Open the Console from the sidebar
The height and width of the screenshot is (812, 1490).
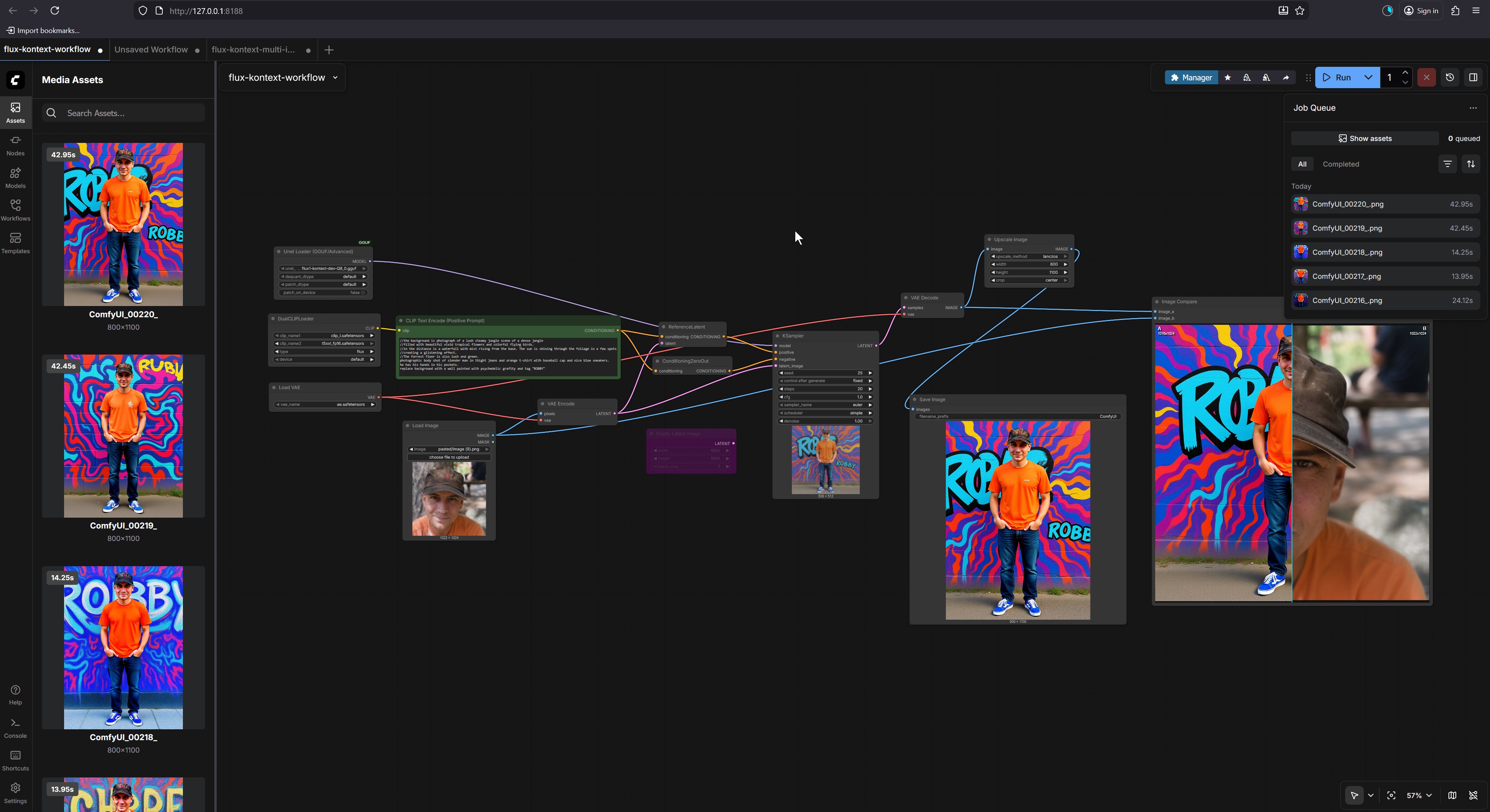coord(15,727)
